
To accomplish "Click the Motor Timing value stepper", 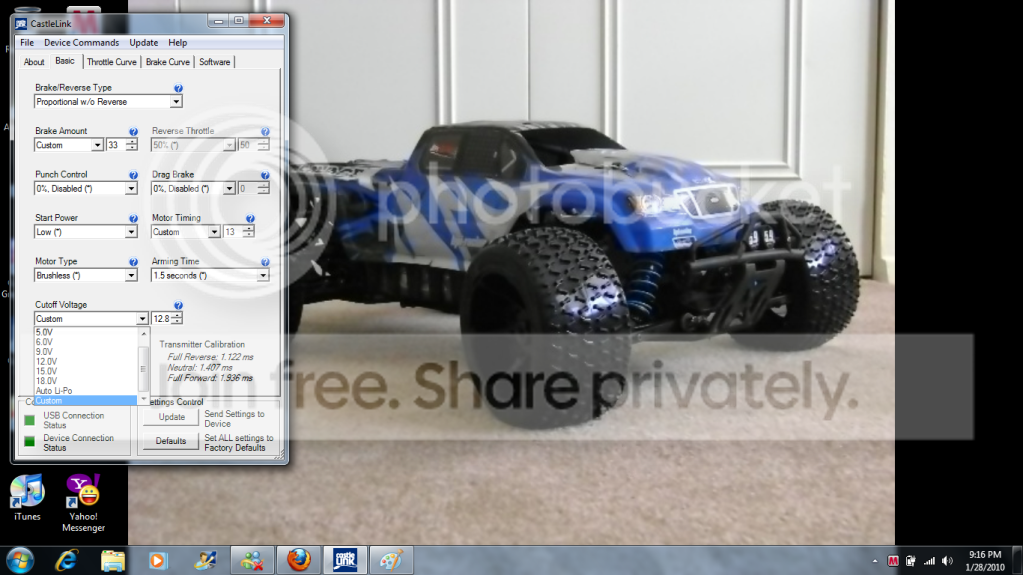I will coord(248,232).
